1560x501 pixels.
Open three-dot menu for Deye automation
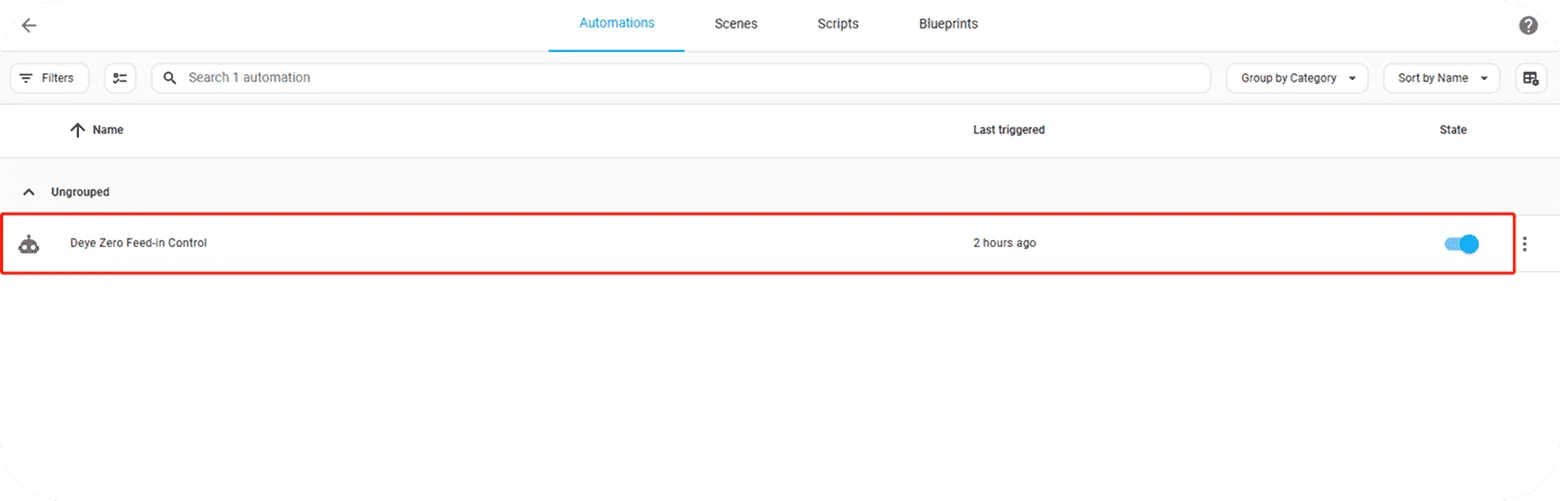click(1524, 243)
